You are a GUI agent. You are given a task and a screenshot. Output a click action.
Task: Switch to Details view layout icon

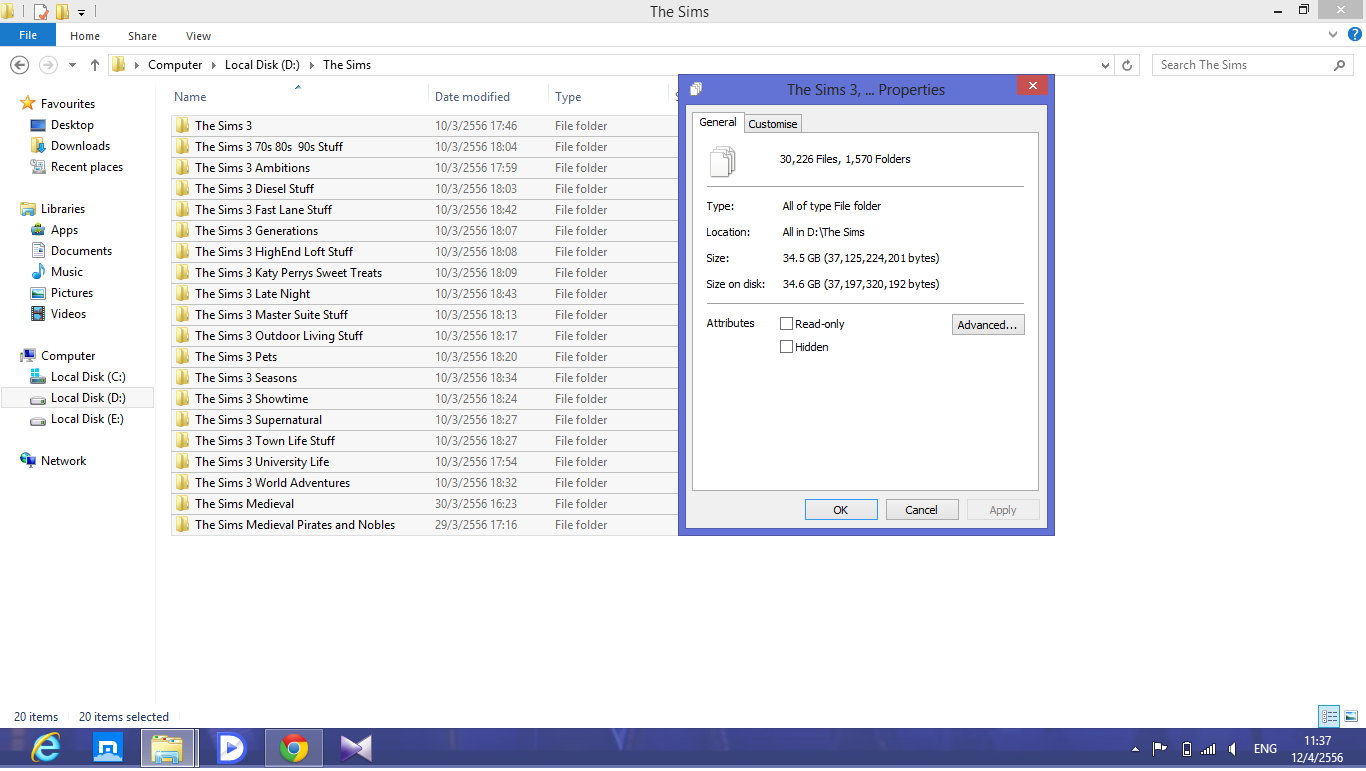[x=1329, y=716]
